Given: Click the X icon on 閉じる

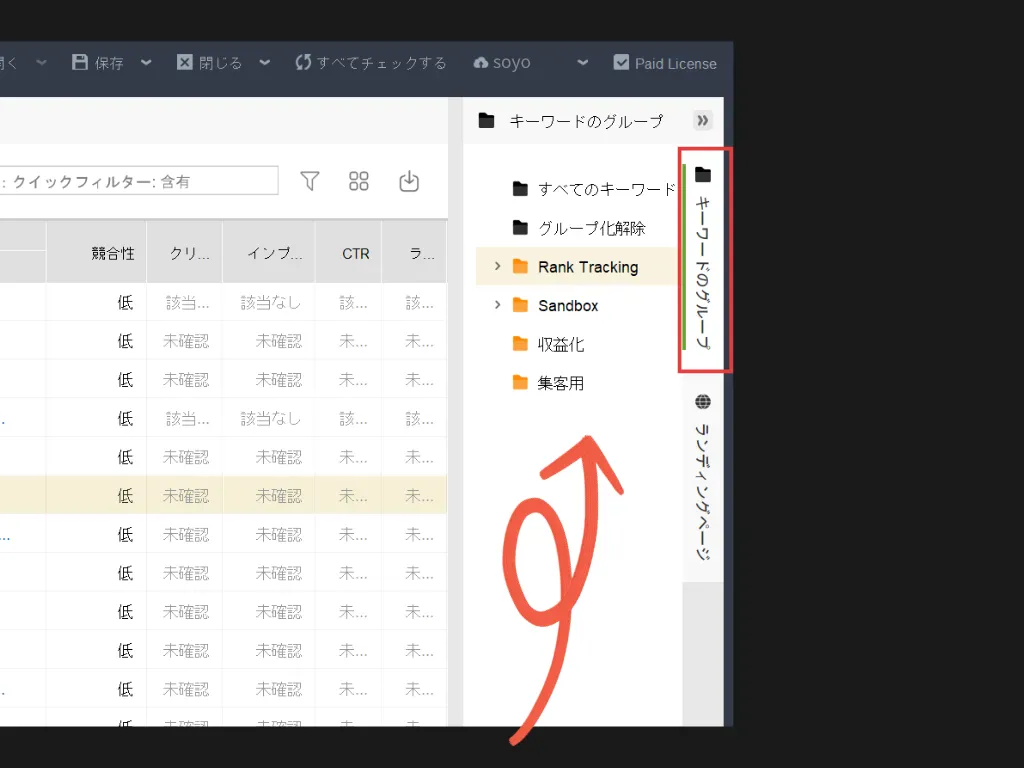Looking at the screenshot, I should (x=185, y=62).
